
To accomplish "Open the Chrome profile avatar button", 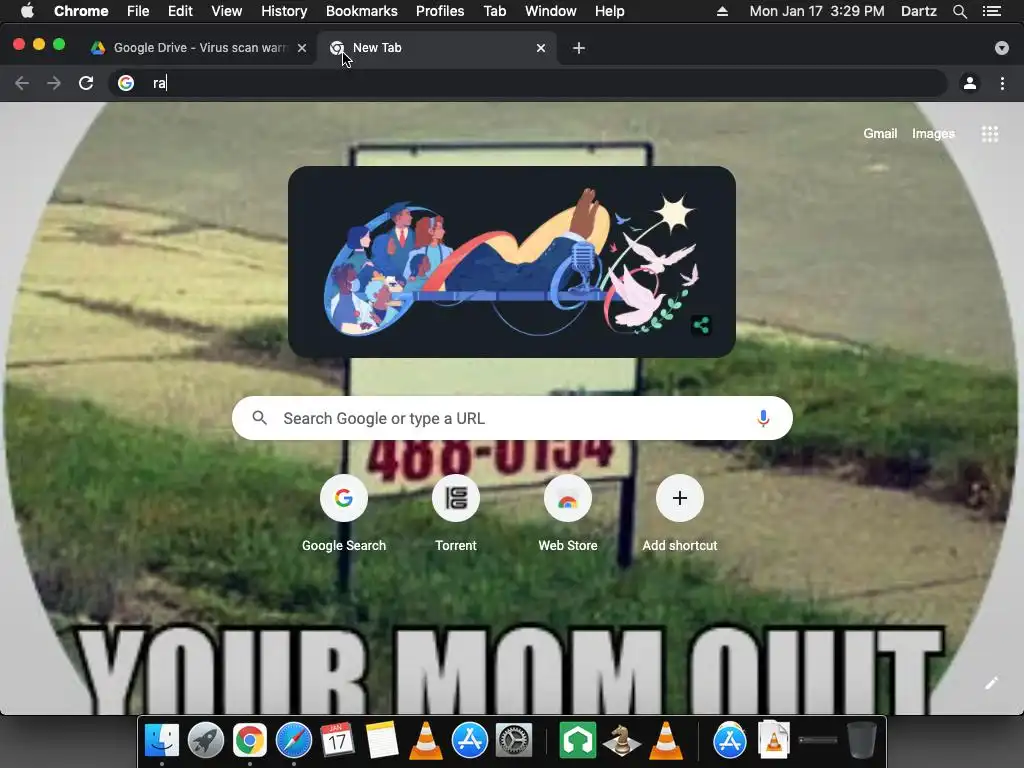I will click(x=970, y=83).
